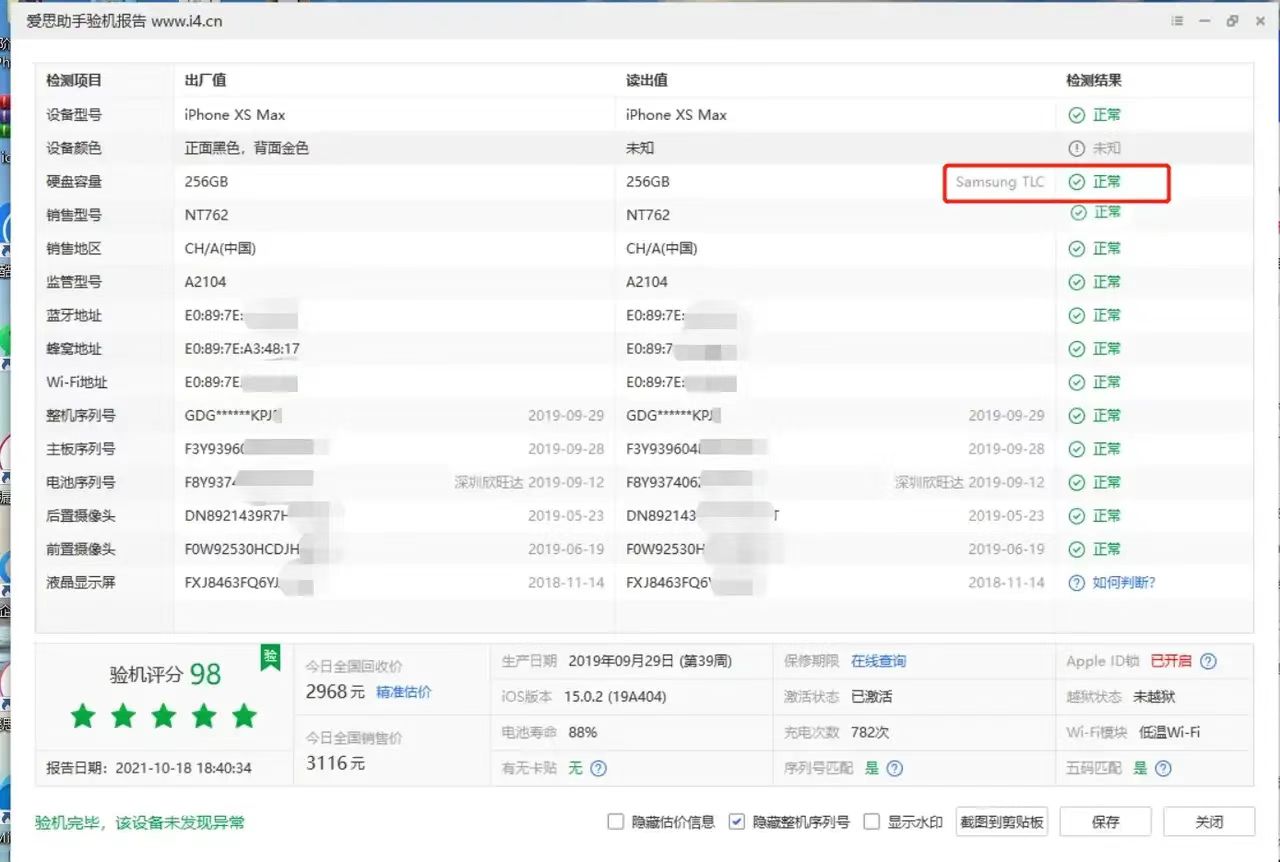Image resolution: width=1280 pixels, height=862 pixels.
Task: Open the 精准估价 link
Action: [x=404, y=692]
